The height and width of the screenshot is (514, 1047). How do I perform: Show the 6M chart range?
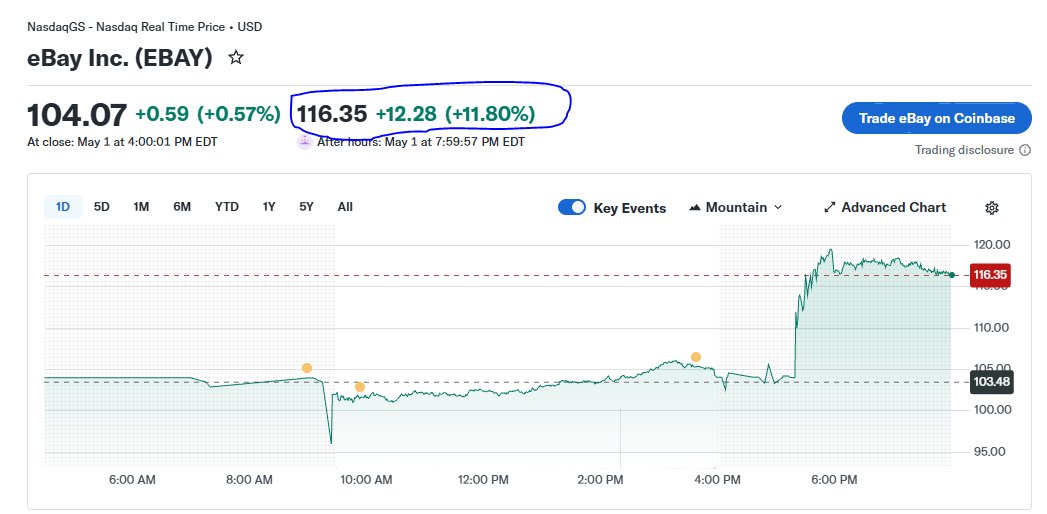(x=182, y=207)
